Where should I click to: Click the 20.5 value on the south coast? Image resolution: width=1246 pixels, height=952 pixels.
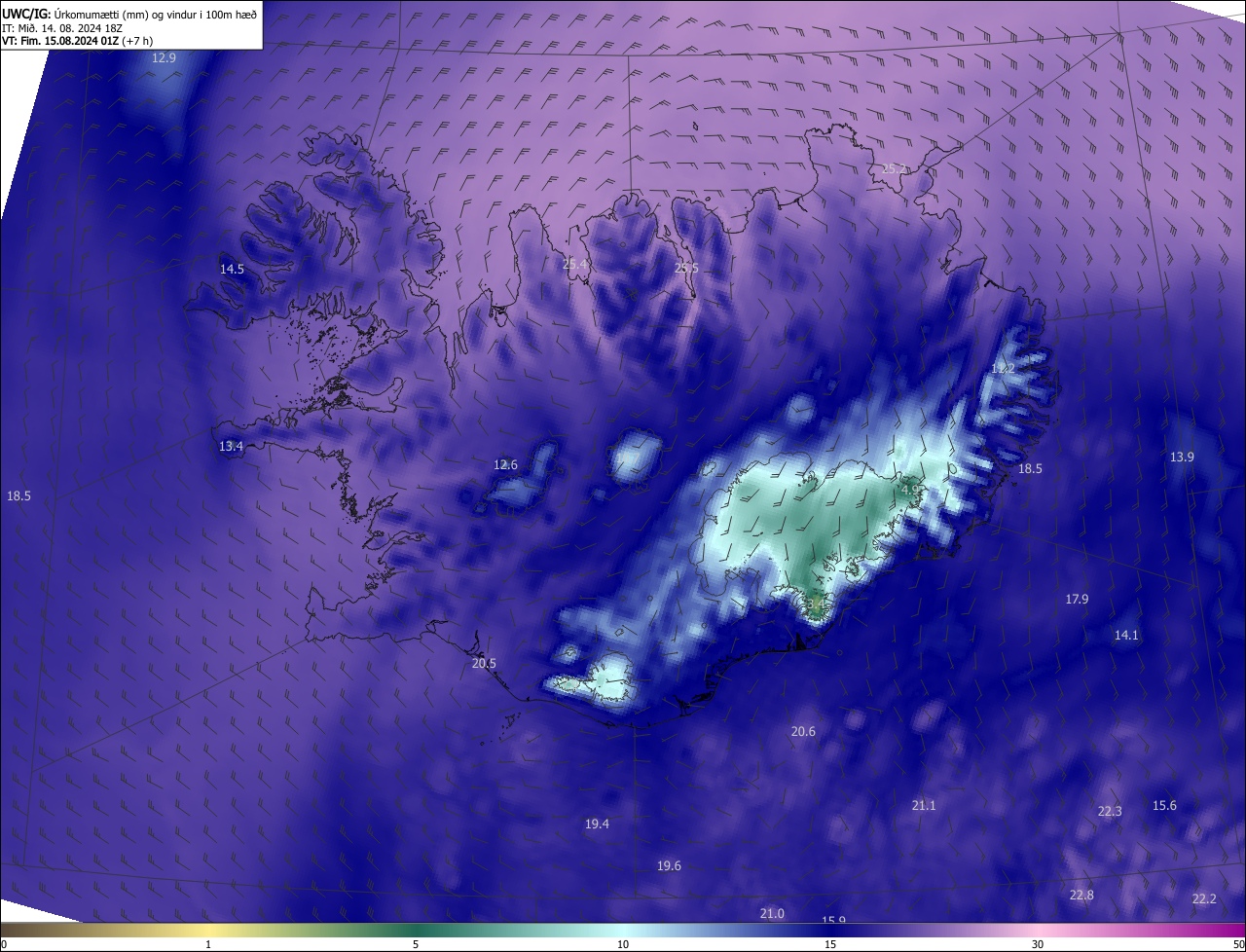(484, 663)
